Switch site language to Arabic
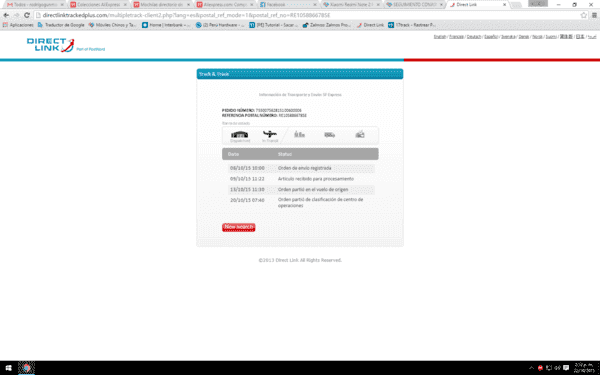The height and width of the screenshot is (375, 600). [x=592, y=37]
